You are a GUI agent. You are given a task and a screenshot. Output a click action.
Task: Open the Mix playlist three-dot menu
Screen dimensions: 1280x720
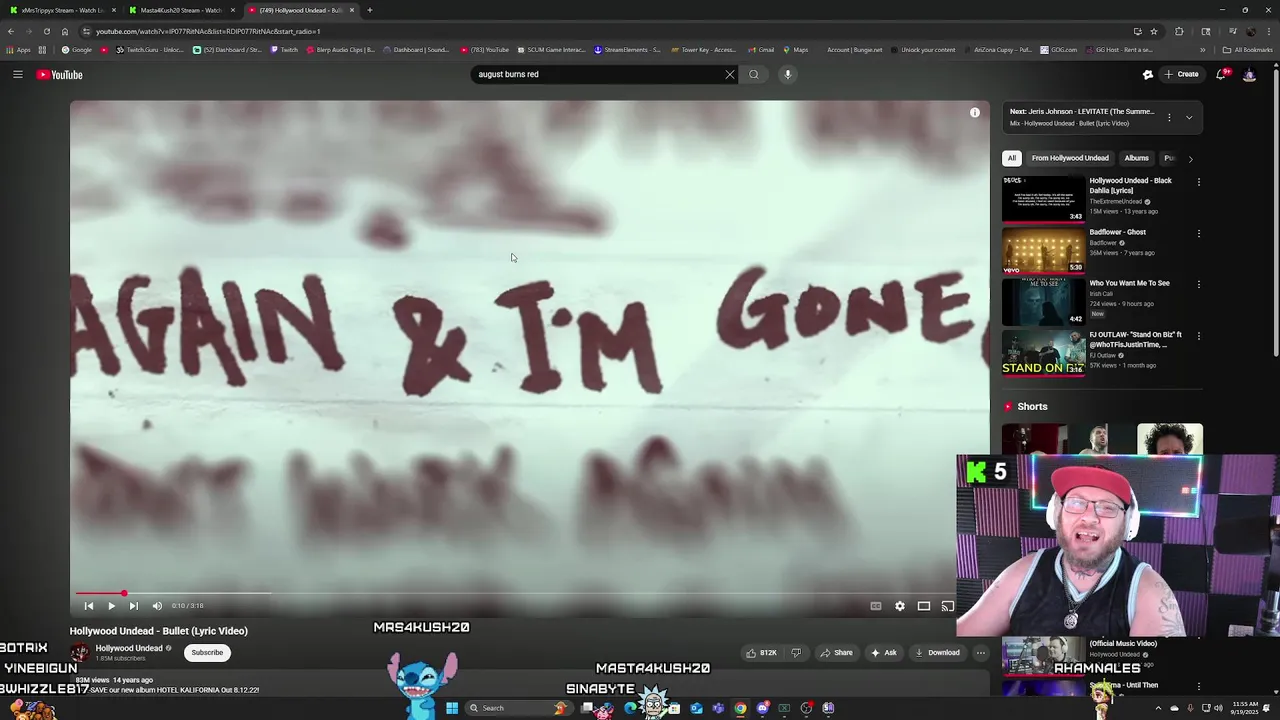coord(1169,117)
